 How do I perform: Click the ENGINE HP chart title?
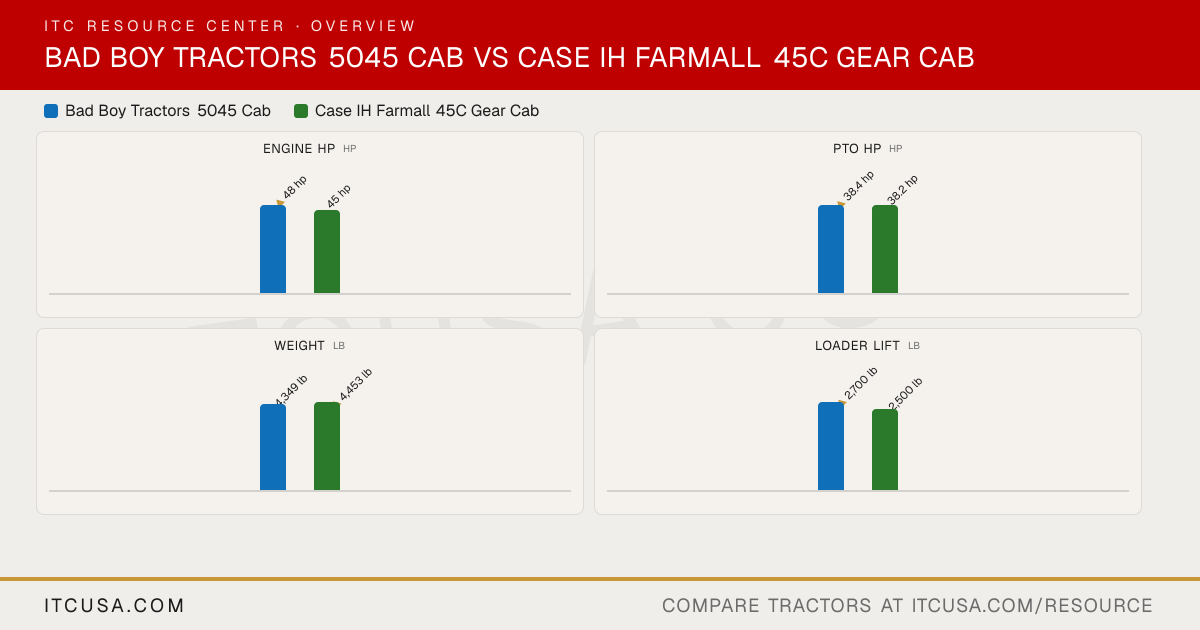299,149
